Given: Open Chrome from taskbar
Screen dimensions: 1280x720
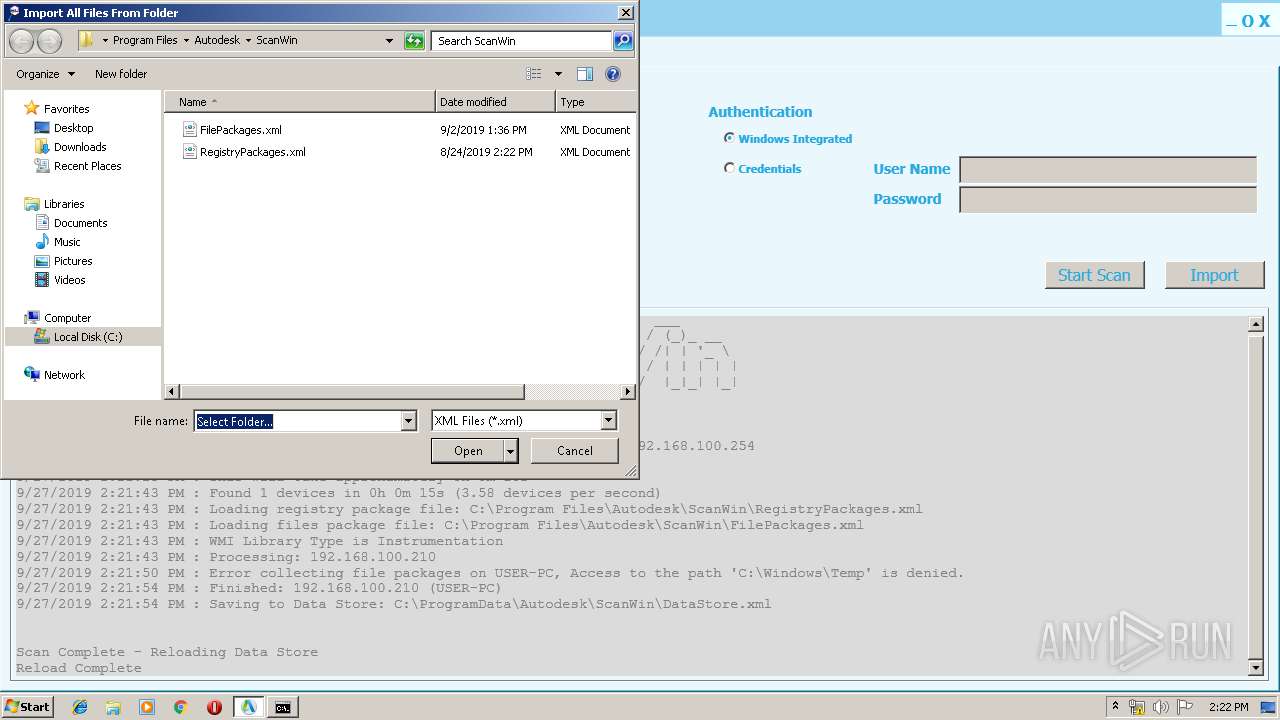Looking at the screenshot, I should [x=180, y=707].
